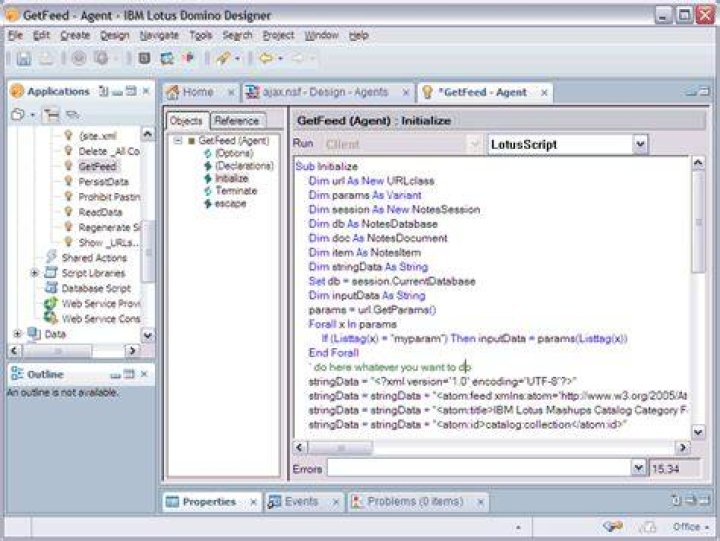Minimize the Applications panel
This screenshot has width=720, height=541.
pos(118,92)
